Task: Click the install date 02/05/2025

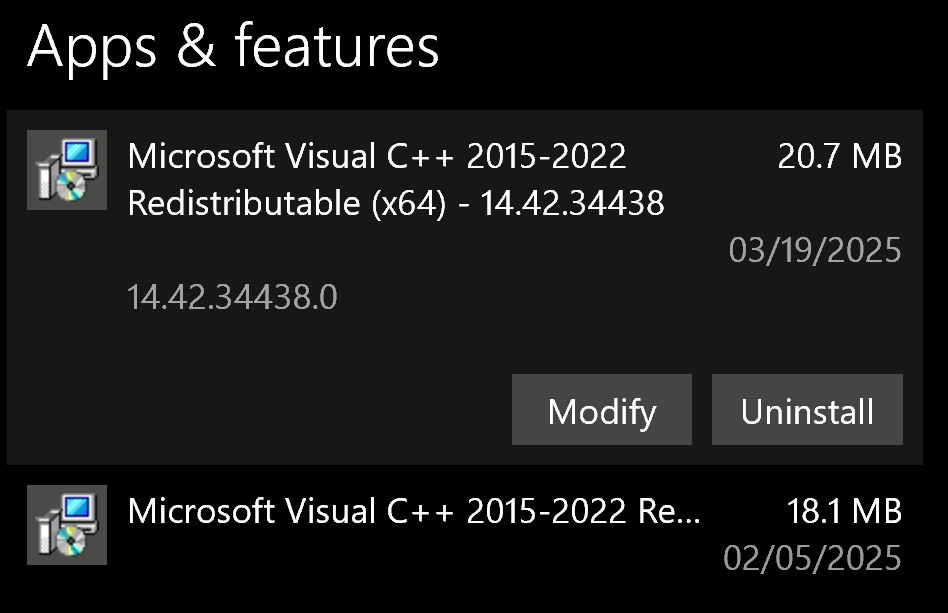Action: [812, 558]
